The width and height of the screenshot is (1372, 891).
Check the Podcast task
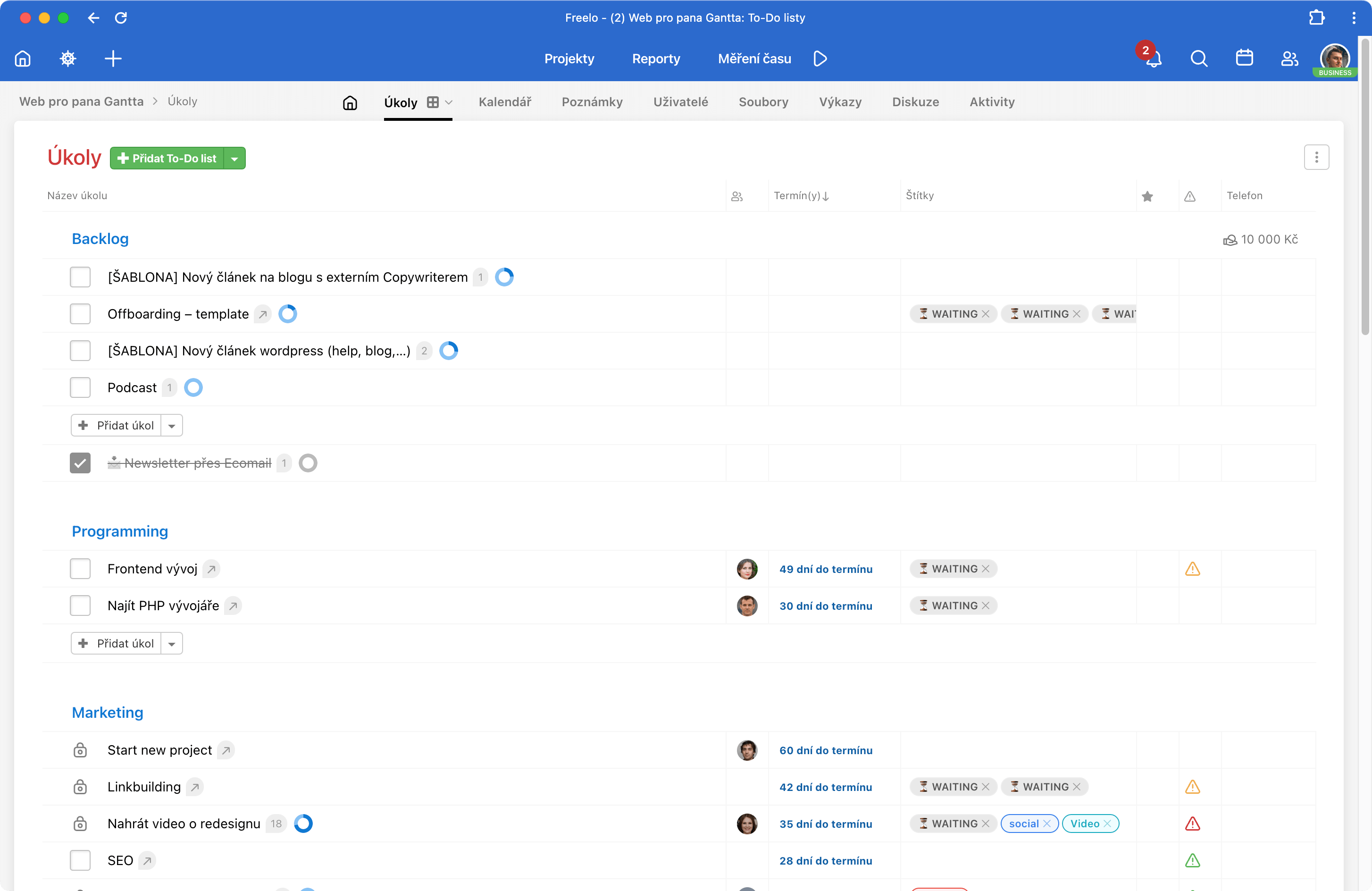click(80, 387)
